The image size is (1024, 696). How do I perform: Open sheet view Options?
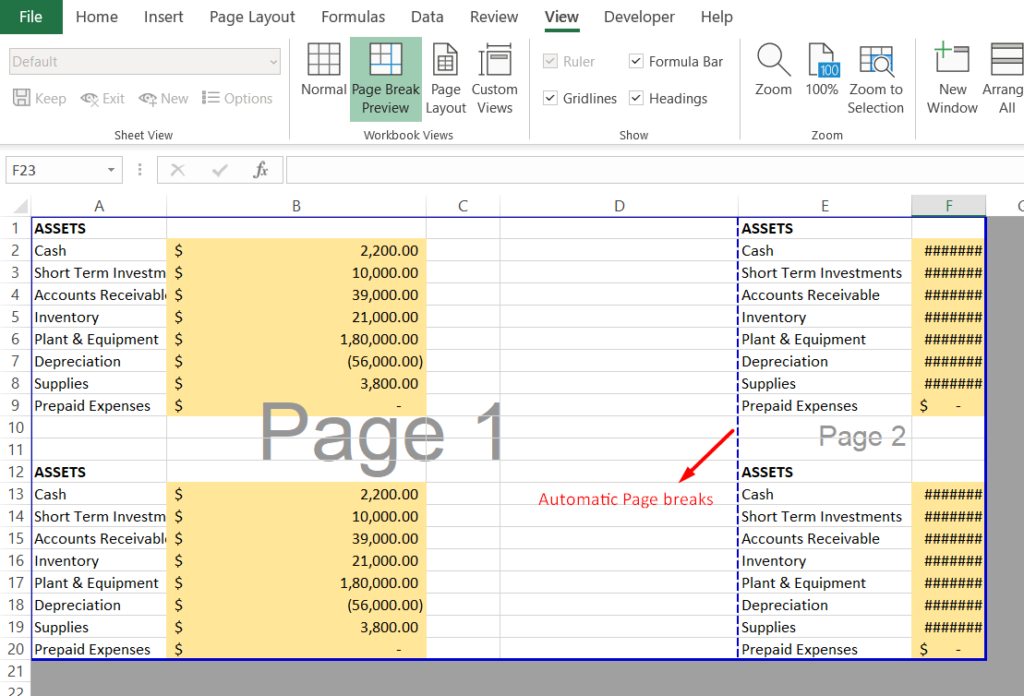click(237, 98)
